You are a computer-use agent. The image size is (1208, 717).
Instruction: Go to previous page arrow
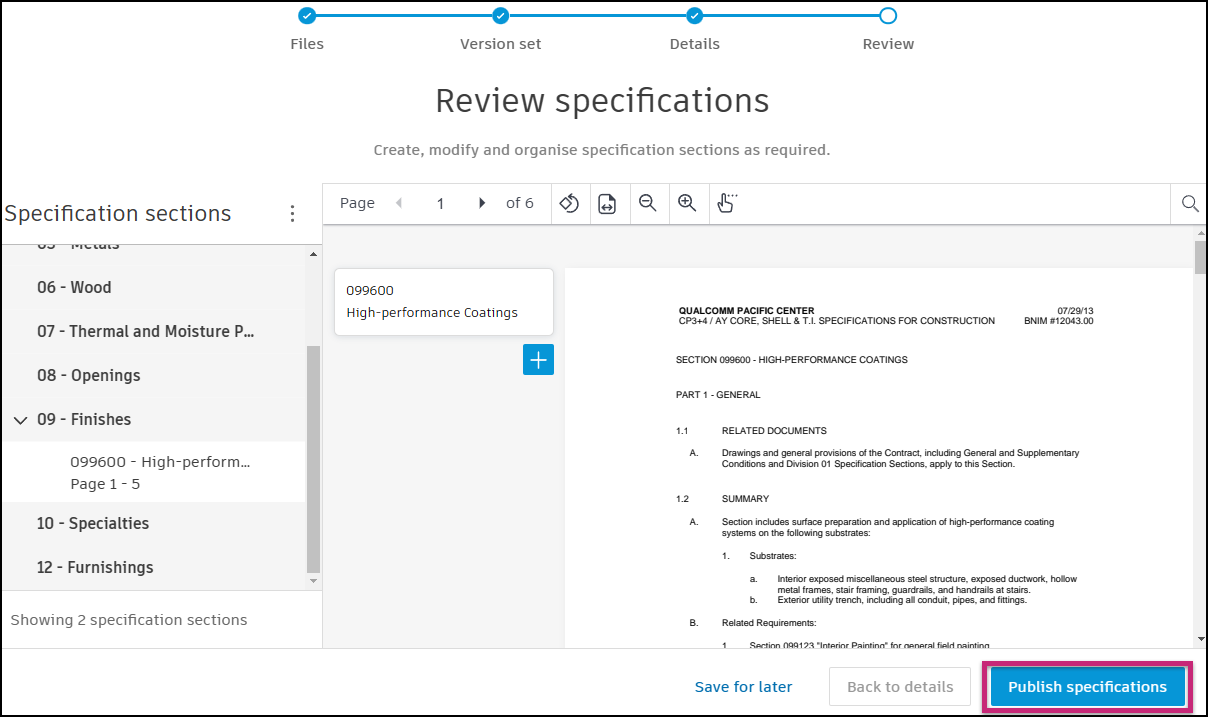pyautogui.click(x=399, y=203)
